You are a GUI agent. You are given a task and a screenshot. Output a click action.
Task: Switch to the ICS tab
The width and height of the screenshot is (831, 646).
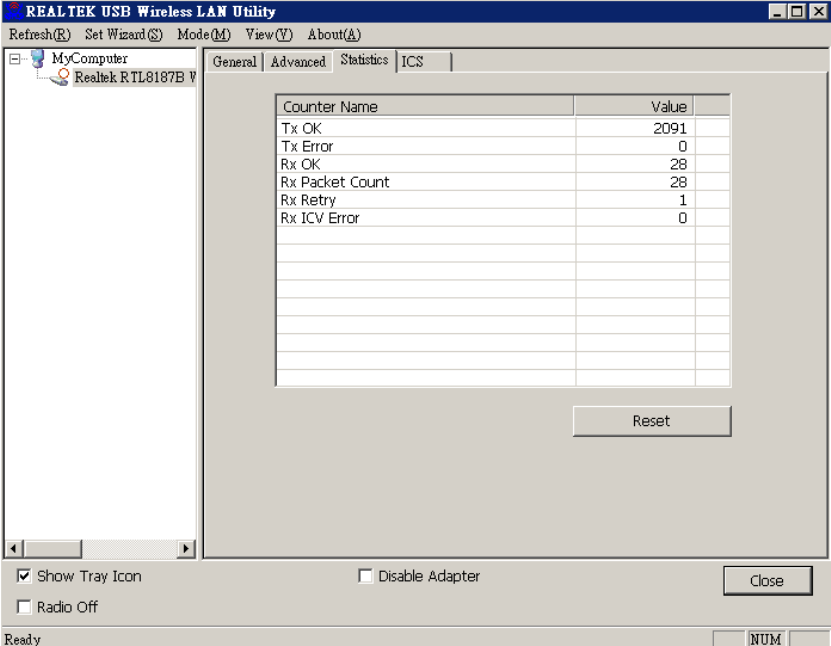[x=424, y=62]
